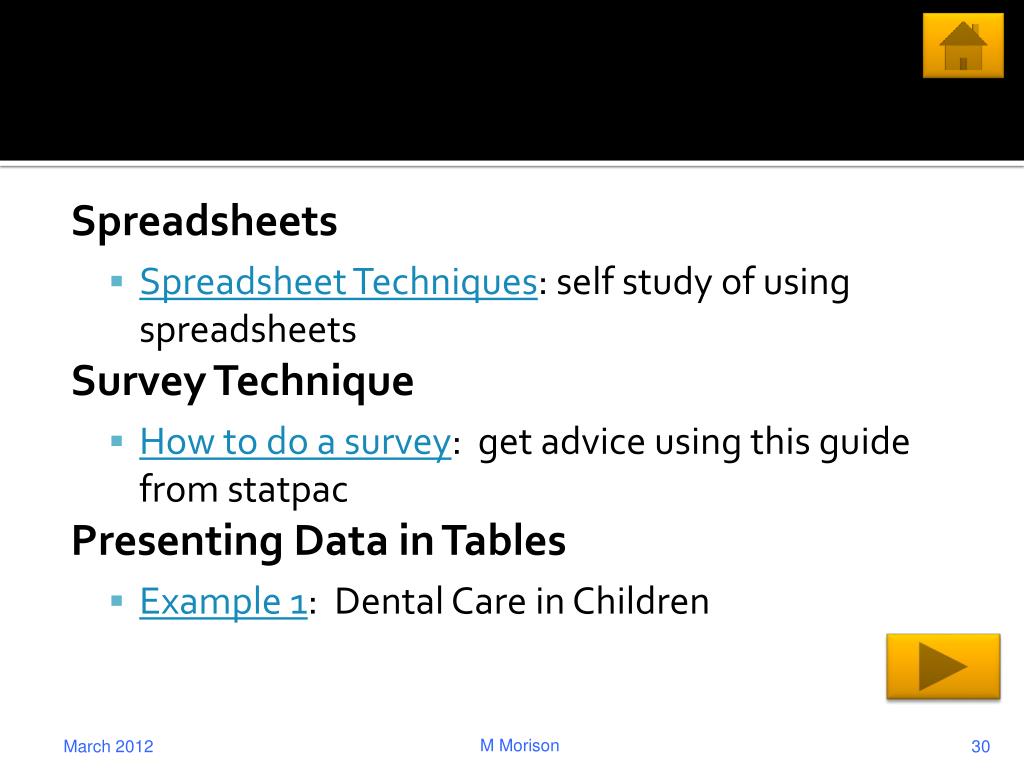
Task: Select the Spreadsheets heading
Action: pyautogui.click(x=204, y=221)
